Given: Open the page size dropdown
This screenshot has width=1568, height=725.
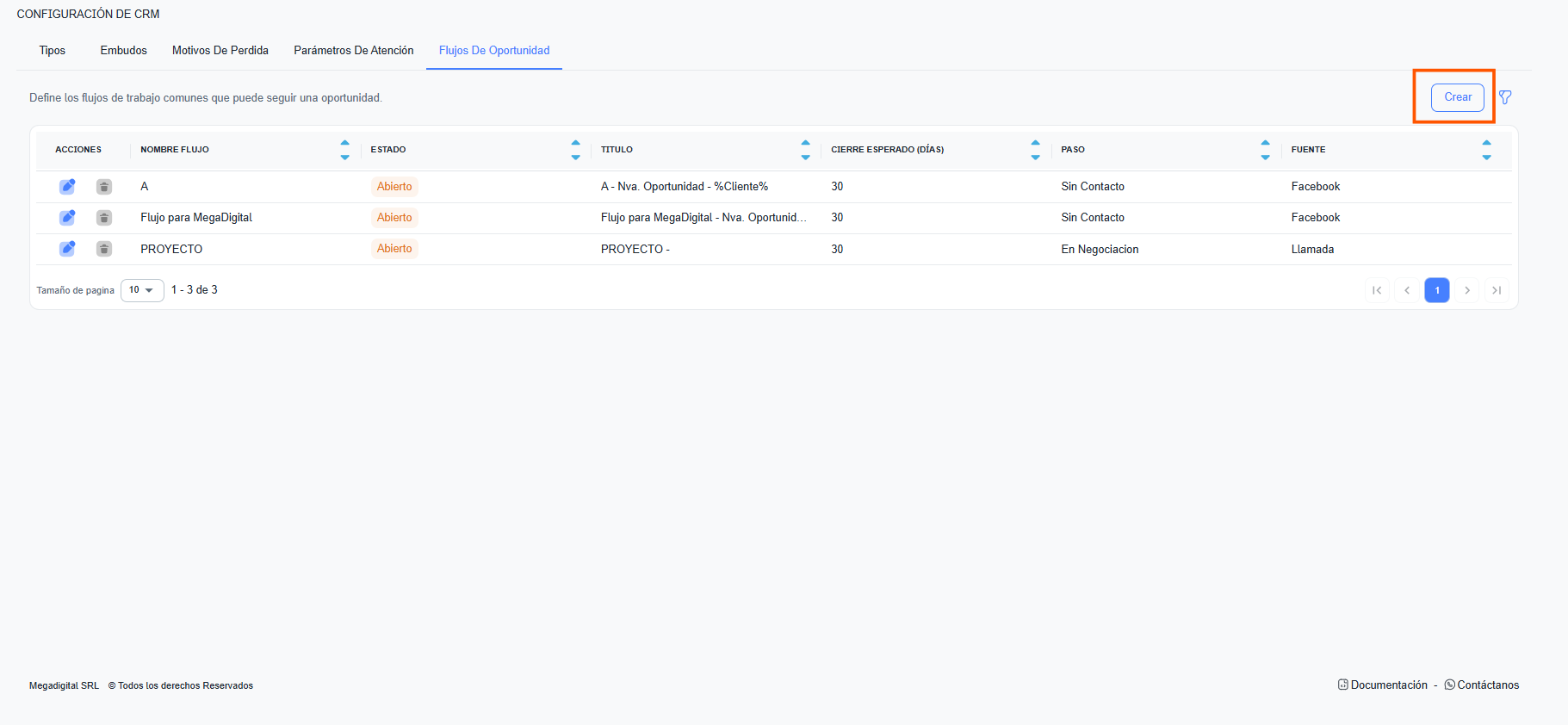Looking at the screenshot, I should (x=142, y=290).
